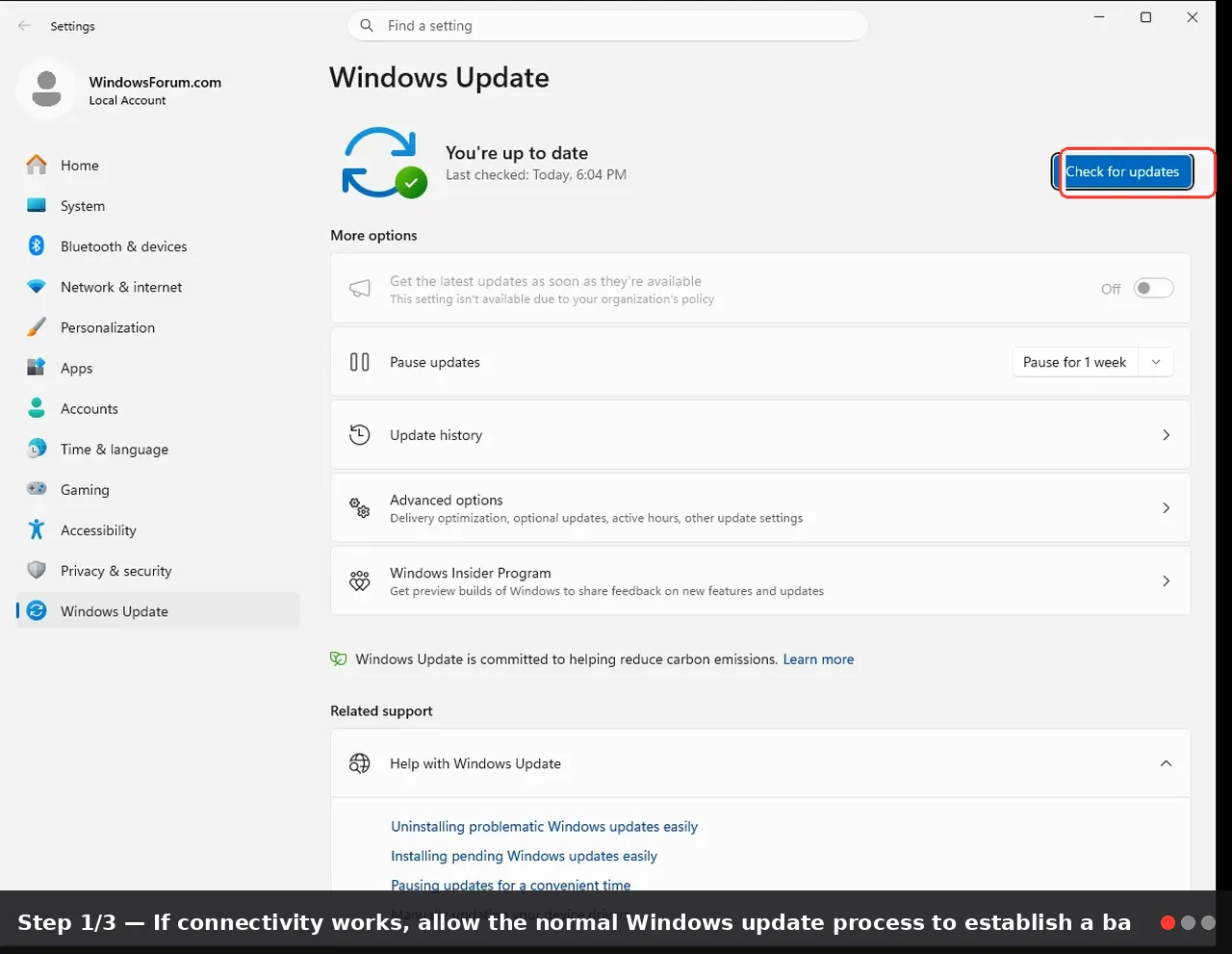The image size is (1232, 954).
Task: Click the Windows Update sidebar icon
Action: pyautogui.click(x=37, y=610)
